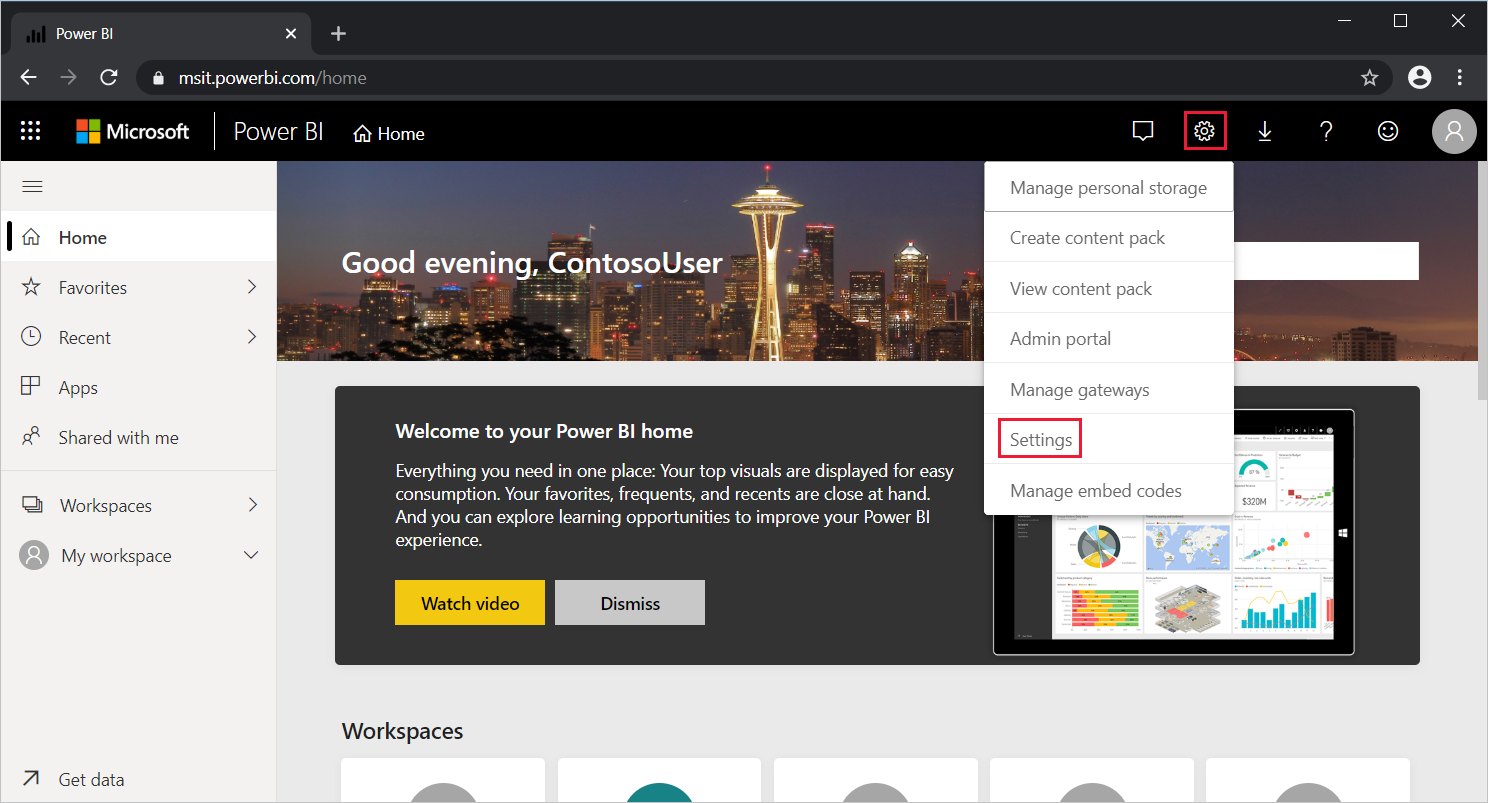Open the notifications chat icon
This screenshot has width=1488, height=803.
pos(1143,131)
